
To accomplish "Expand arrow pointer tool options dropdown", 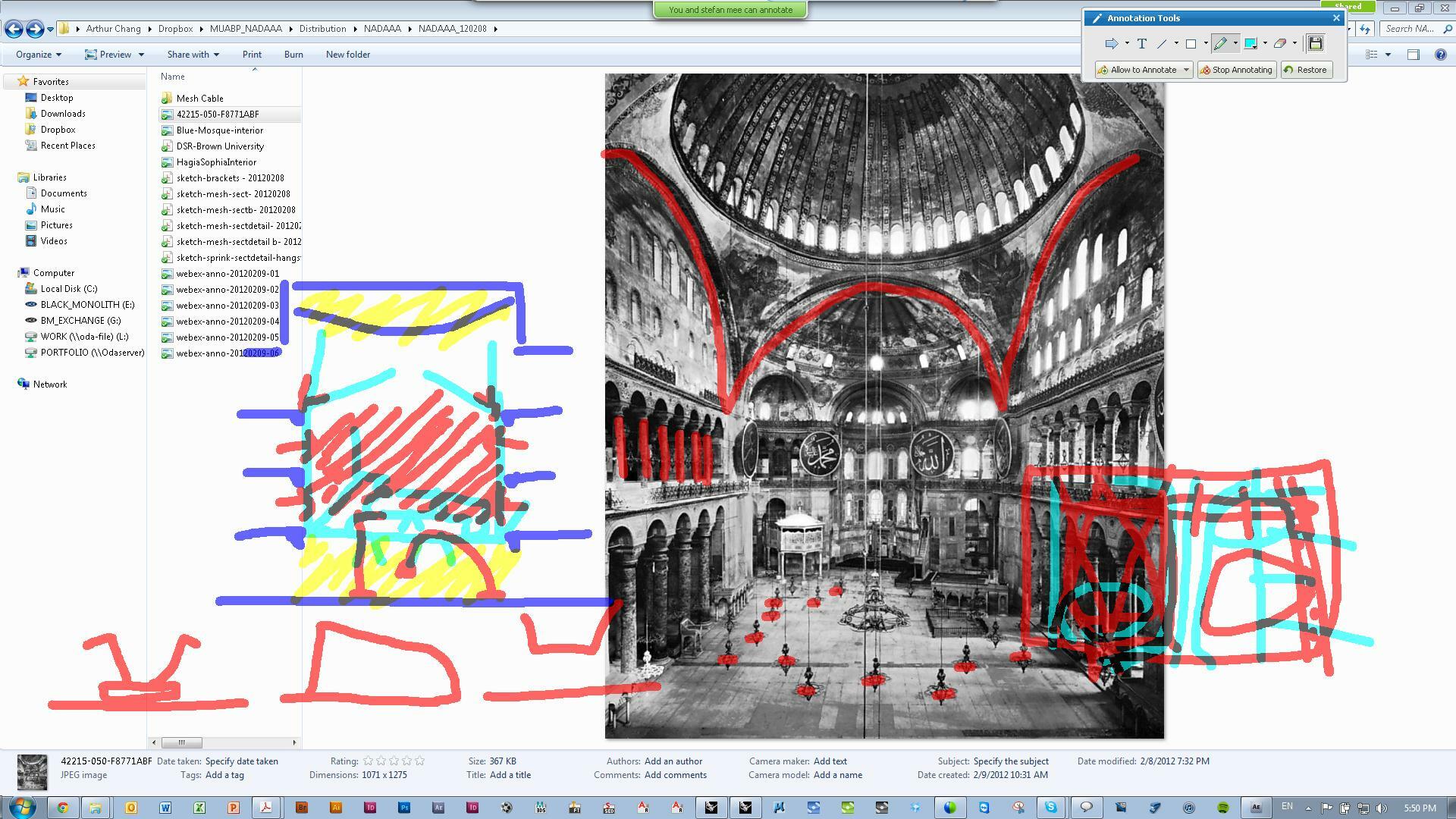I will pos(1127,43).
